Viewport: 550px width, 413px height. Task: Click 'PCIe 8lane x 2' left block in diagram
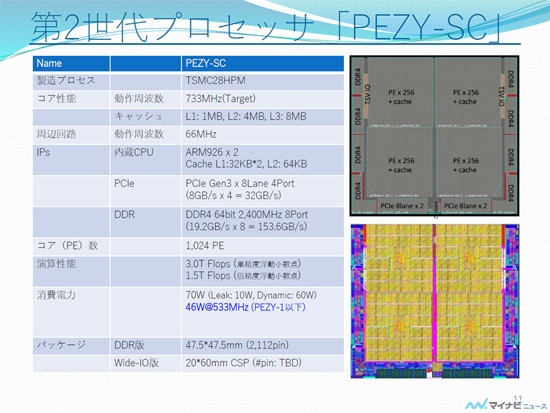[402, 206]
